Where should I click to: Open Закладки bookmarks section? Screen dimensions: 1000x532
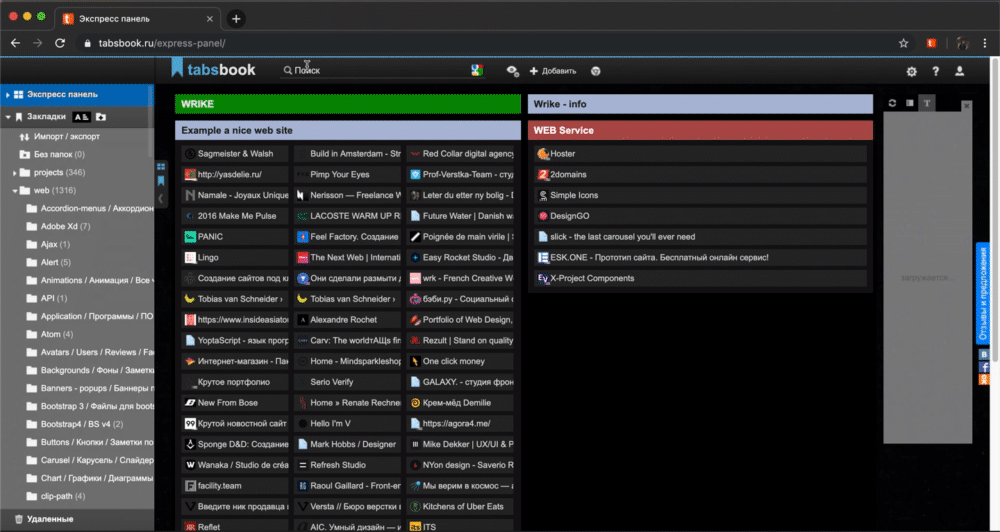46,117
